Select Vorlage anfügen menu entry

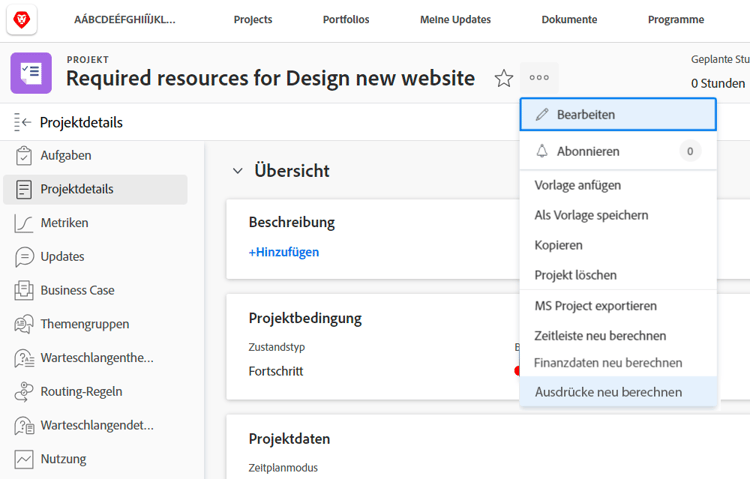point(618,185)
